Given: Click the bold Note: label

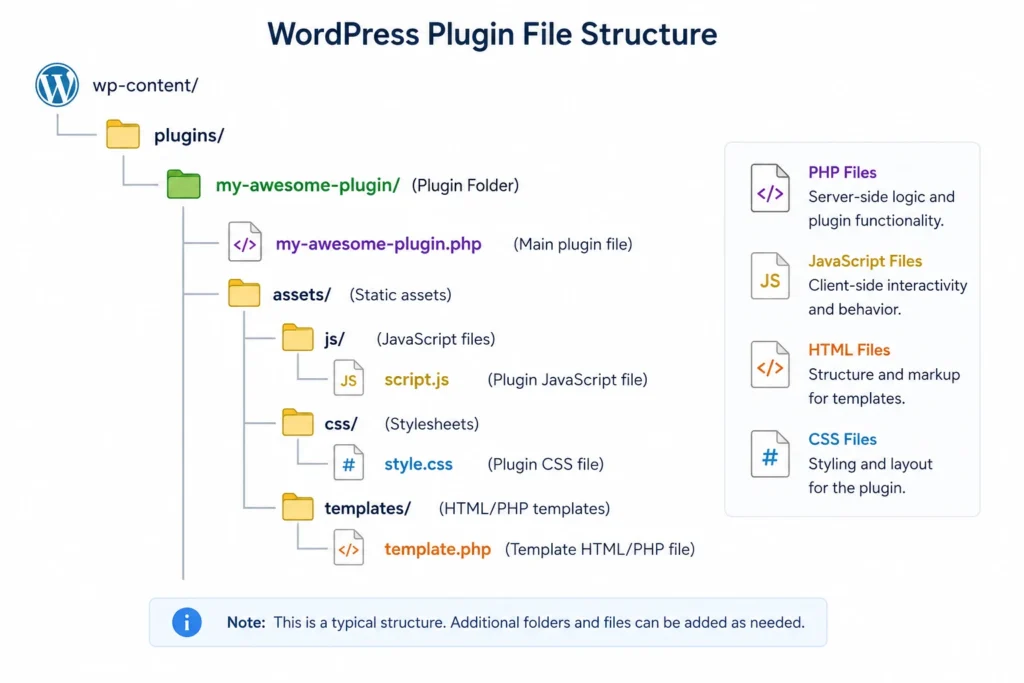Looking at the screenshot, I should pos(246,622).
